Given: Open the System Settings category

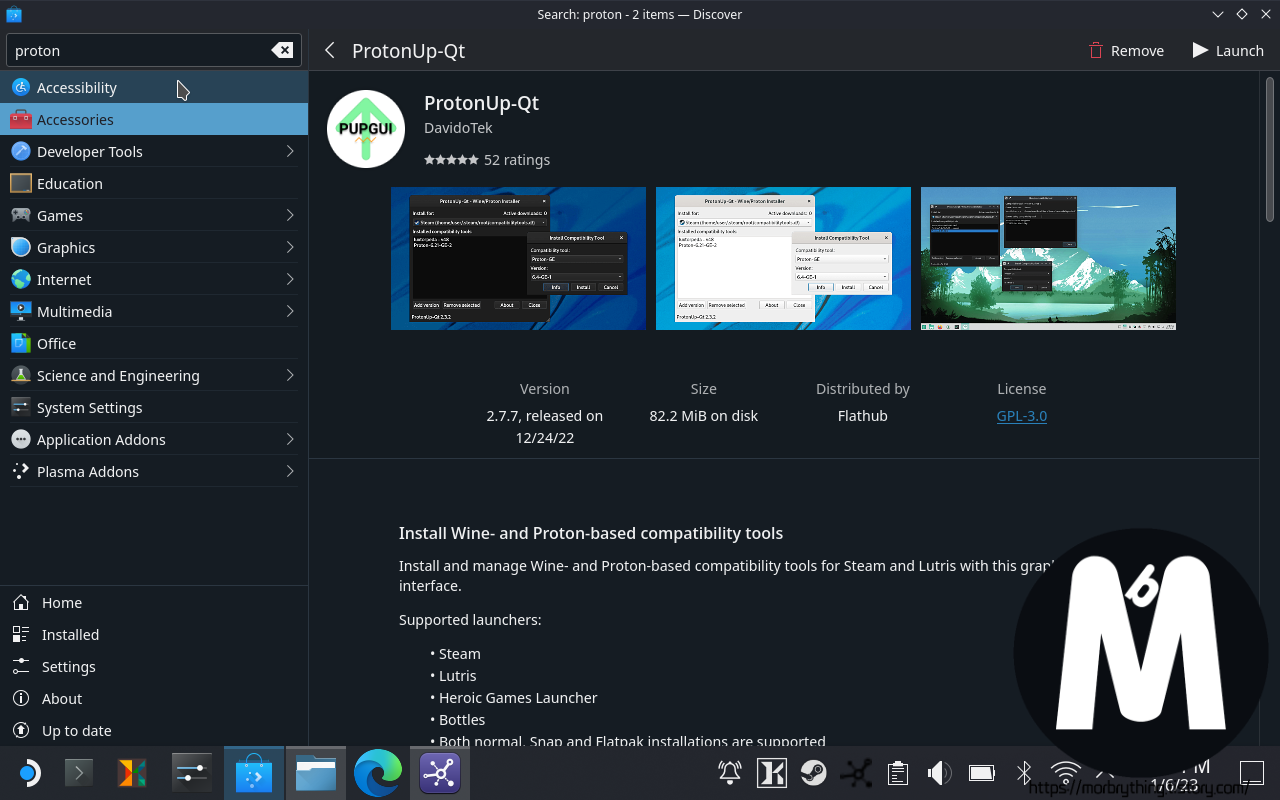Looking at the screenshot, I should pyautogui.click(x=154, y=407).
